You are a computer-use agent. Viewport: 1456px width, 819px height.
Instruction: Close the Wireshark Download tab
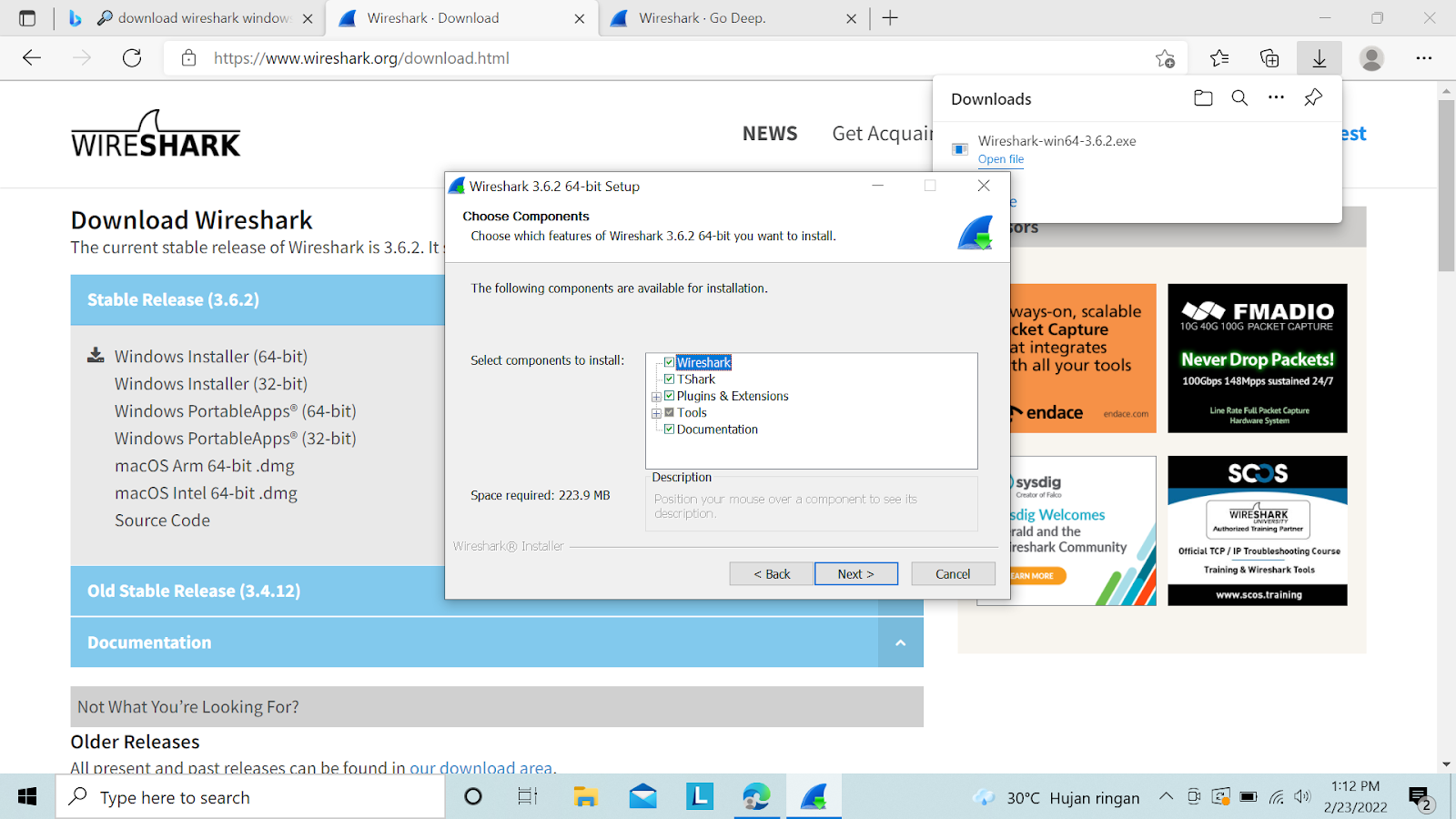tap(580, 18)
